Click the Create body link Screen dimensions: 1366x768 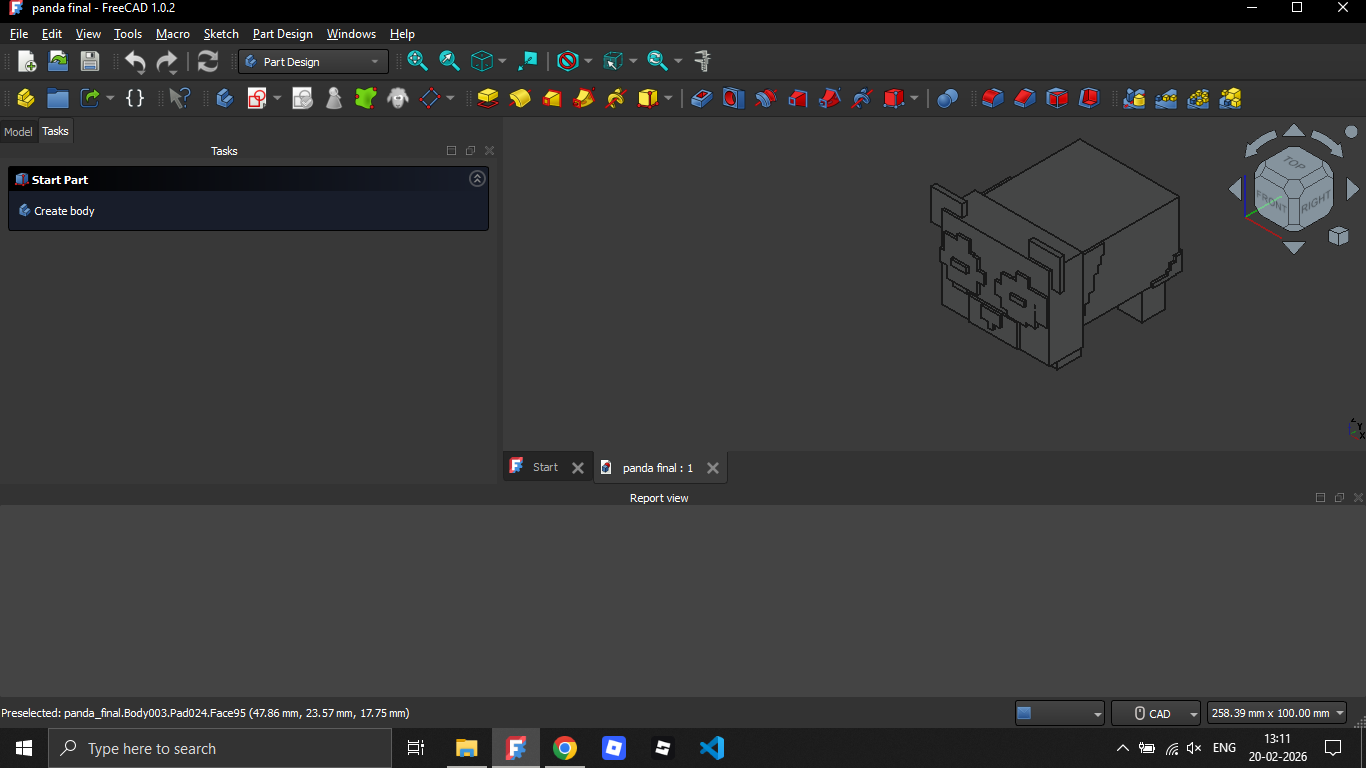(64, 211)
